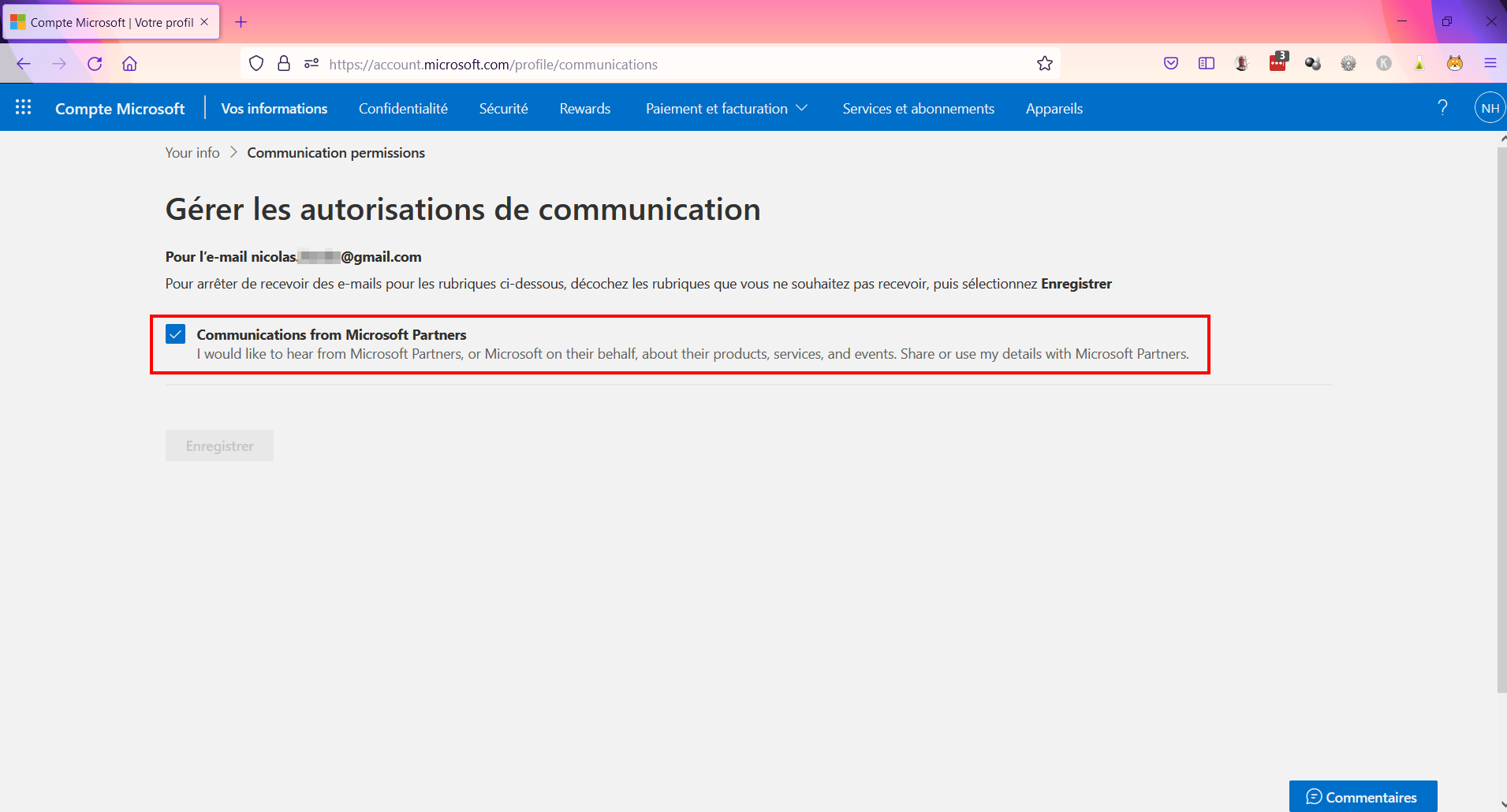Open Services et abonnements

click(x=919, y=109)
